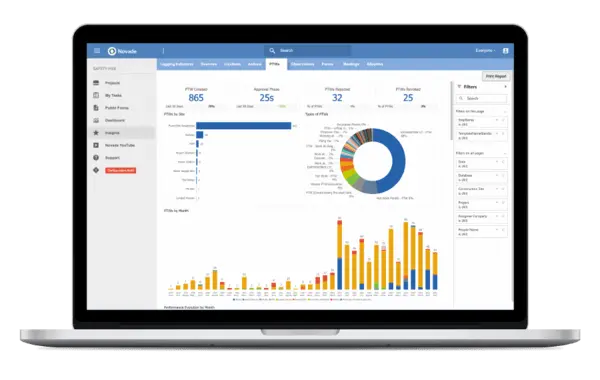Click the Dashboard icon in the sidebar
The height and width of the screenshot is (380, 600).
(96, 120)
